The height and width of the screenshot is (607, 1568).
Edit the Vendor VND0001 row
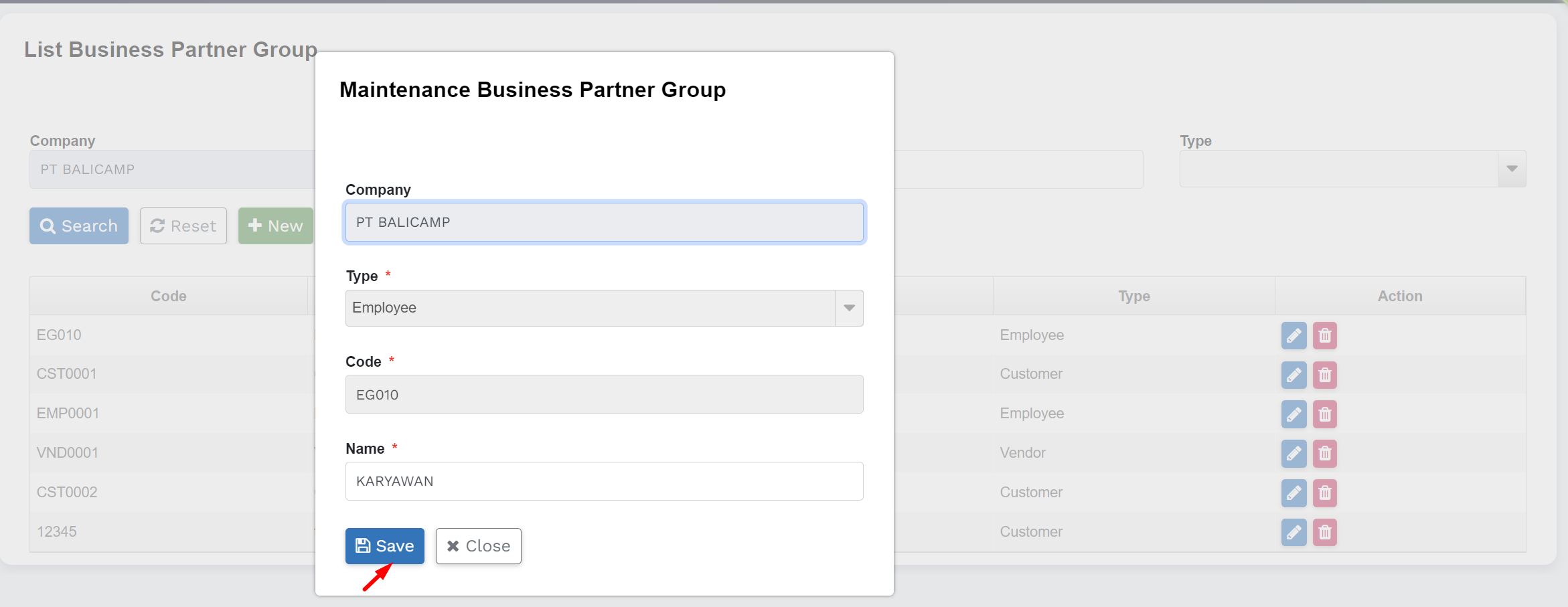(x=1293, y=454)
